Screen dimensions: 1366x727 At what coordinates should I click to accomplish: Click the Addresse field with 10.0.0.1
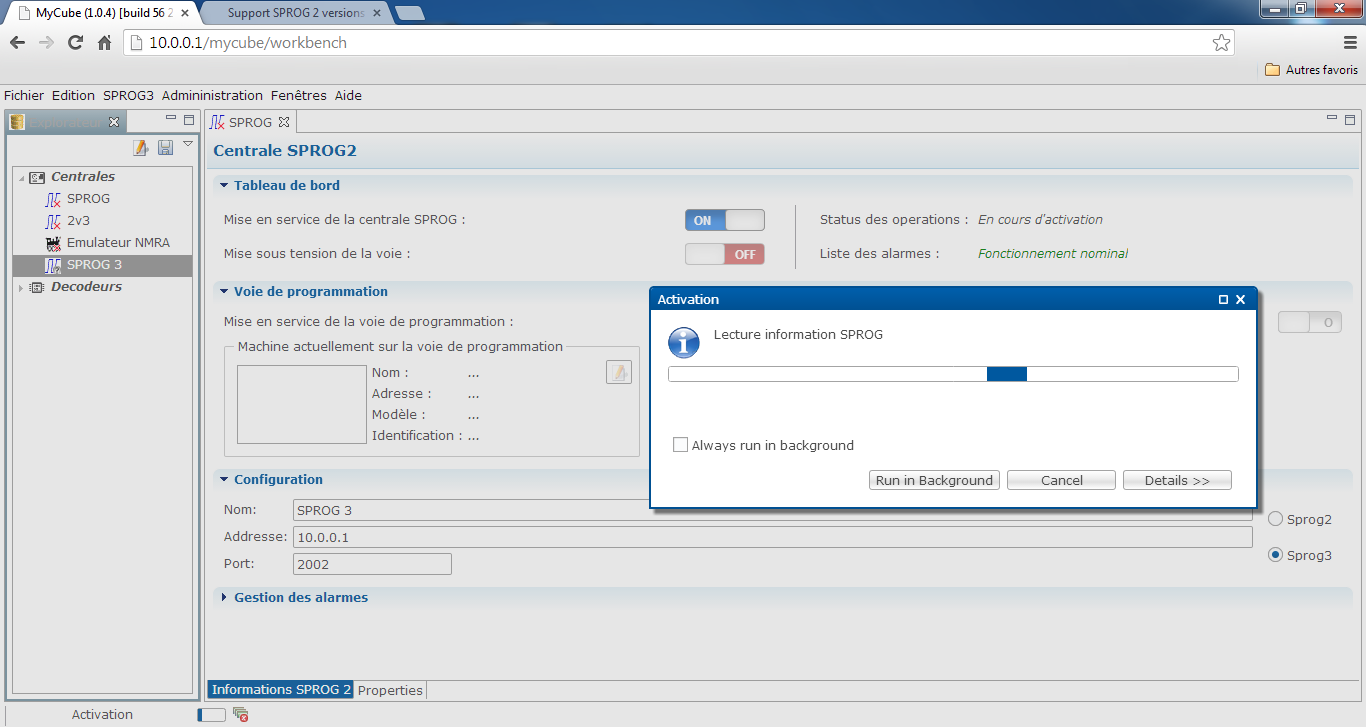coord(772,537)
